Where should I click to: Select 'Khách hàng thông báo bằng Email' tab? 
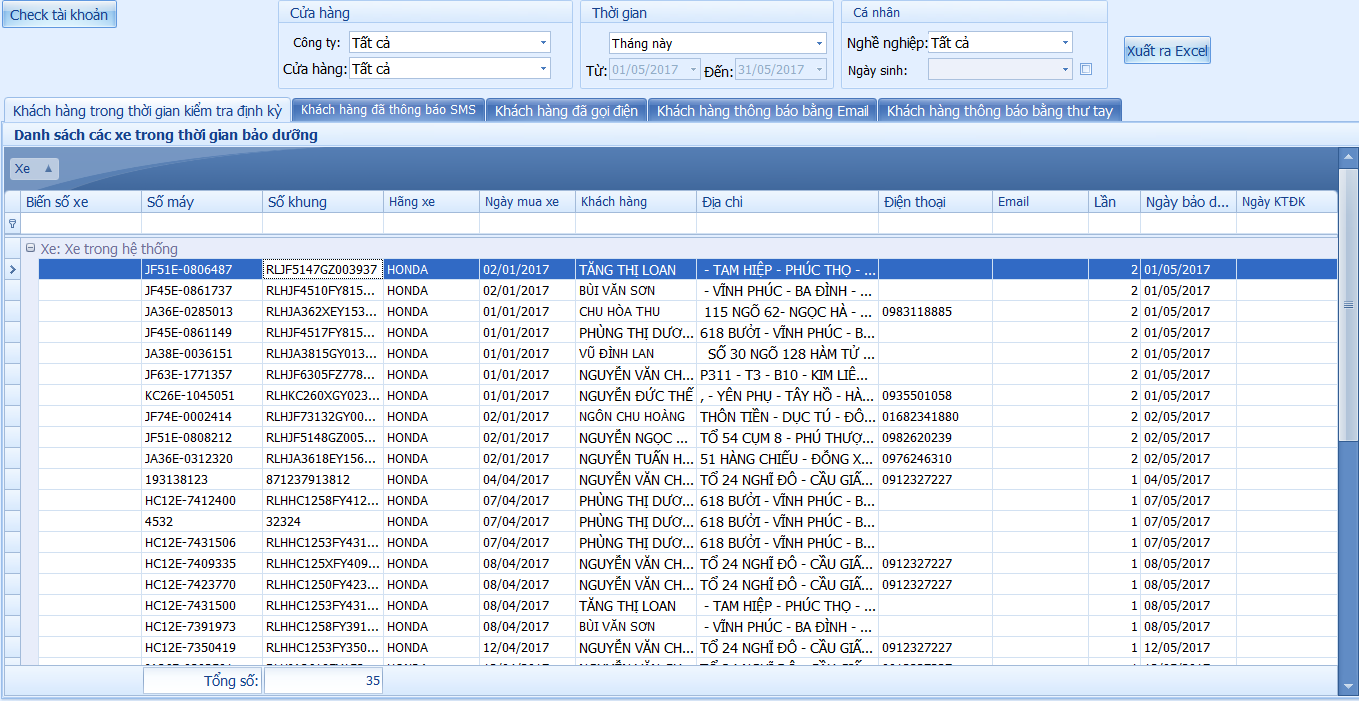[762, 111]
